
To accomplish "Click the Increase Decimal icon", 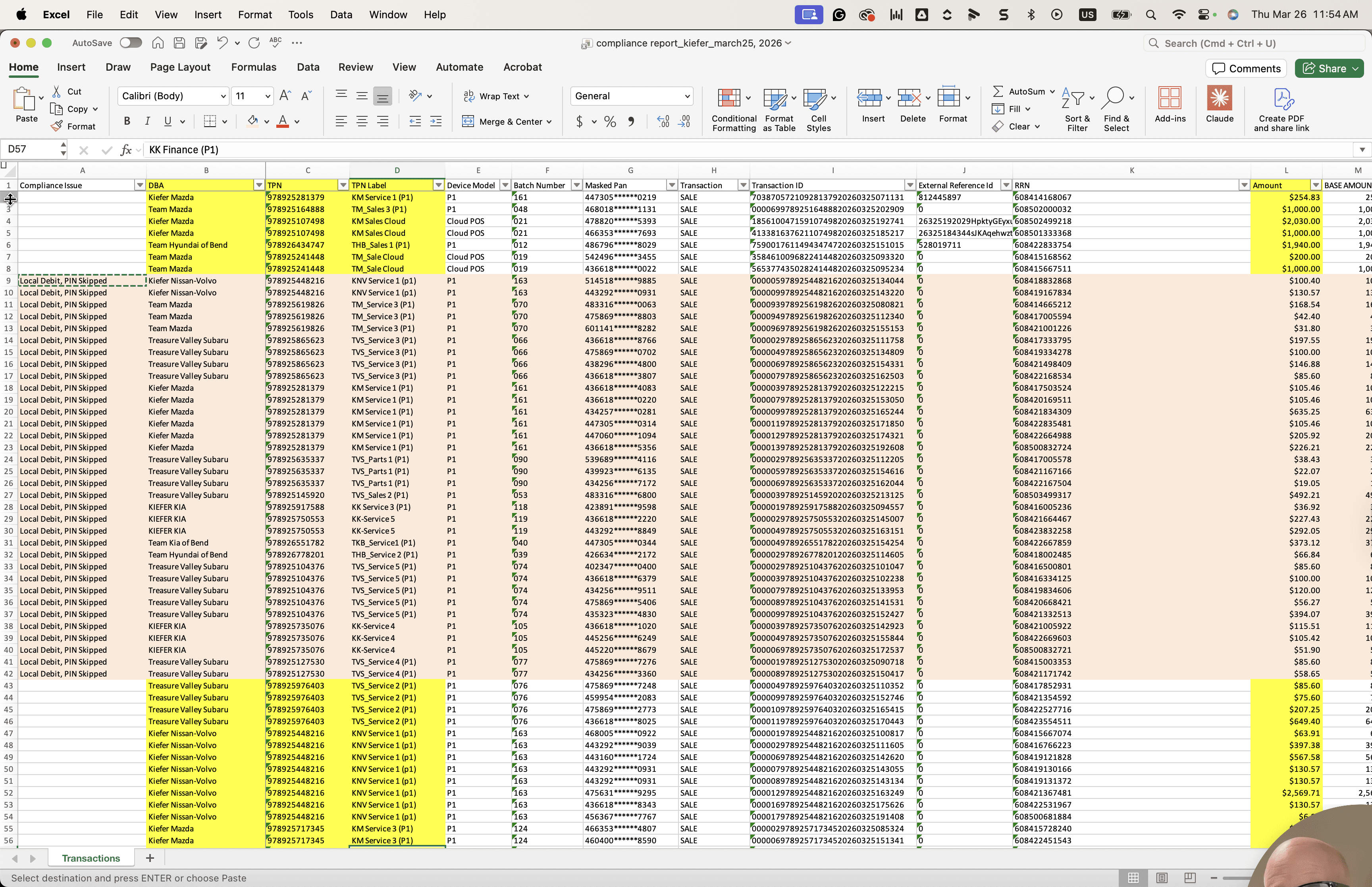I will (x=663, y=121).
